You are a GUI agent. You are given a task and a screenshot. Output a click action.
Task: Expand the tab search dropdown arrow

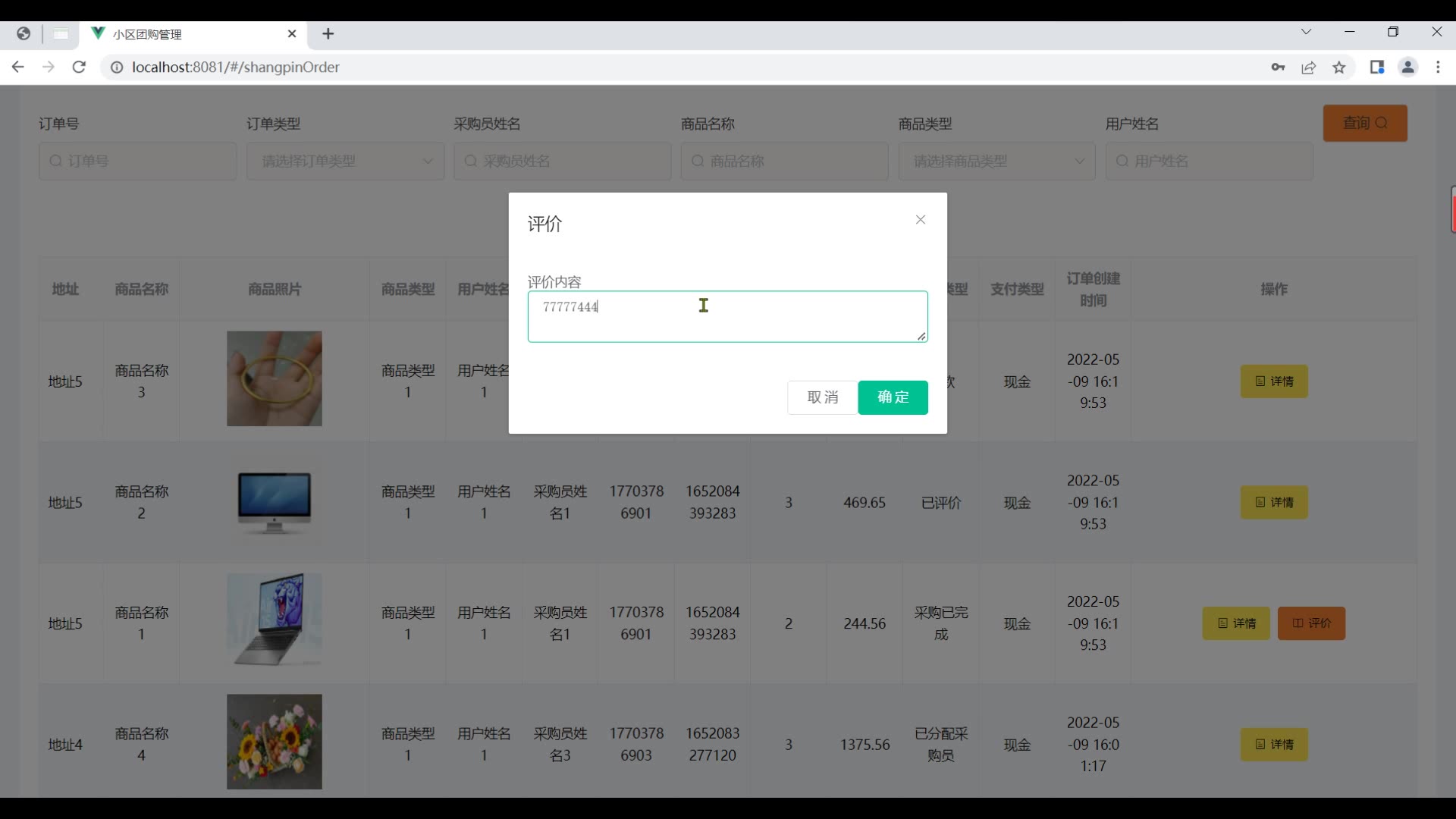(1306, 32)
